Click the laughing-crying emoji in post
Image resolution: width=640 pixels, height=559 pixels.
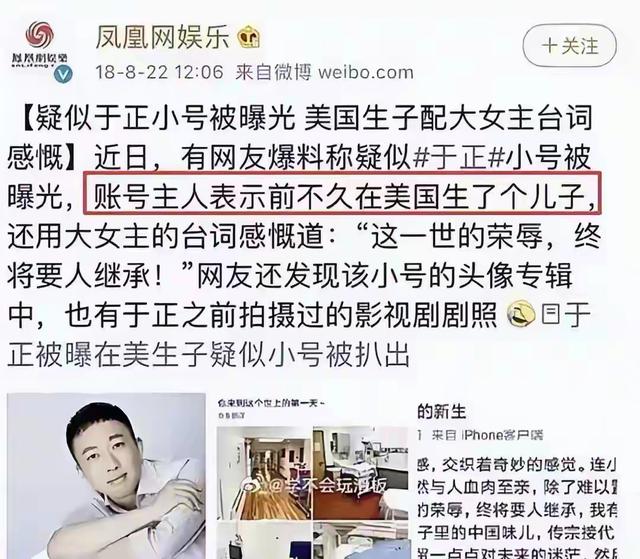(x=521, y=314)
